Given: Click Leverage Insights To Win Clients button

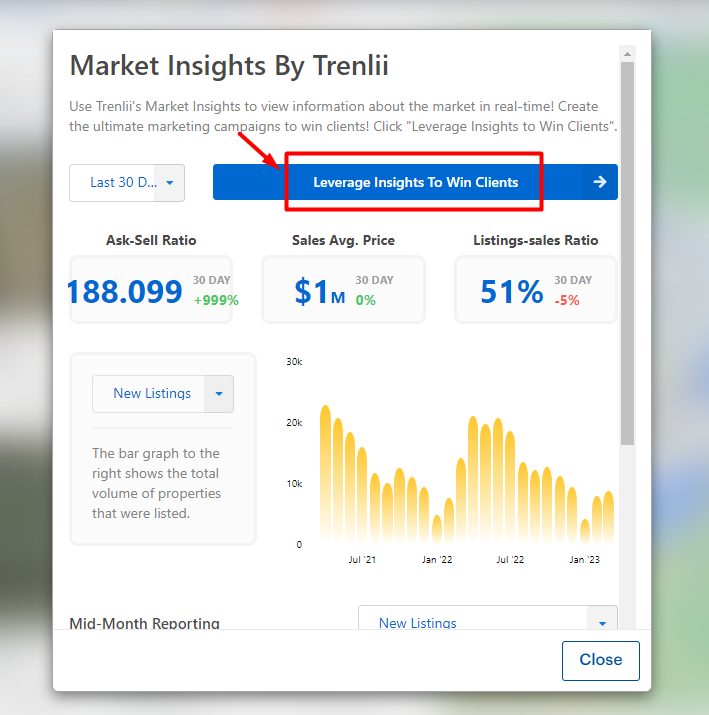Looking at the screenshot, I should click(415, 182).
